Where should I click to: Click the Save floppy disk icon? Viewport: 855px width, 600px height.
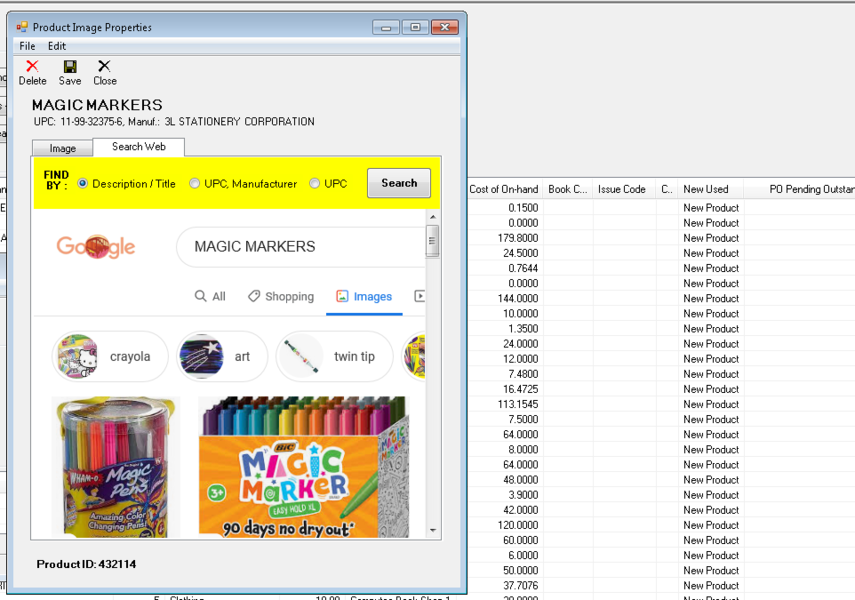pyautogui.click(x=70, y=67)
